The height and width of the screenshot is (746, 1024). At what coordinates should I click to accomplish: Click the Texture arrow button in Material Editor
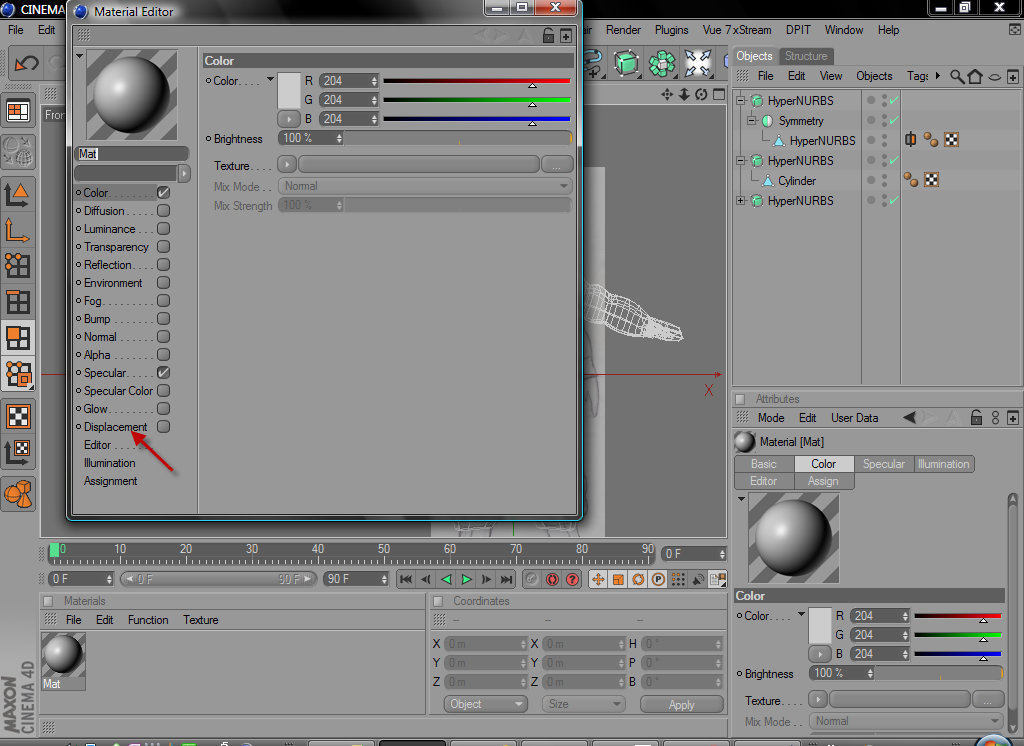287,164
